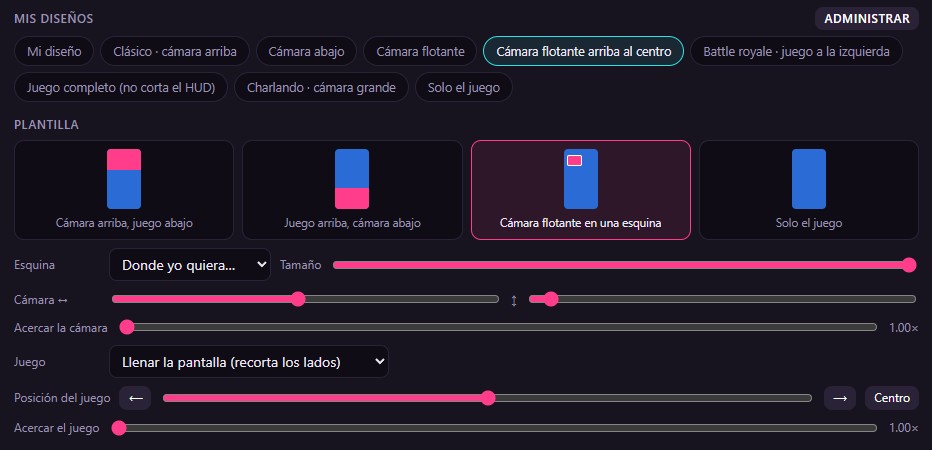The height and width of the screenshot is (450, 932).
Task: Click the 'MIS DISEÑOS' heading text
Action: point(53,19)
